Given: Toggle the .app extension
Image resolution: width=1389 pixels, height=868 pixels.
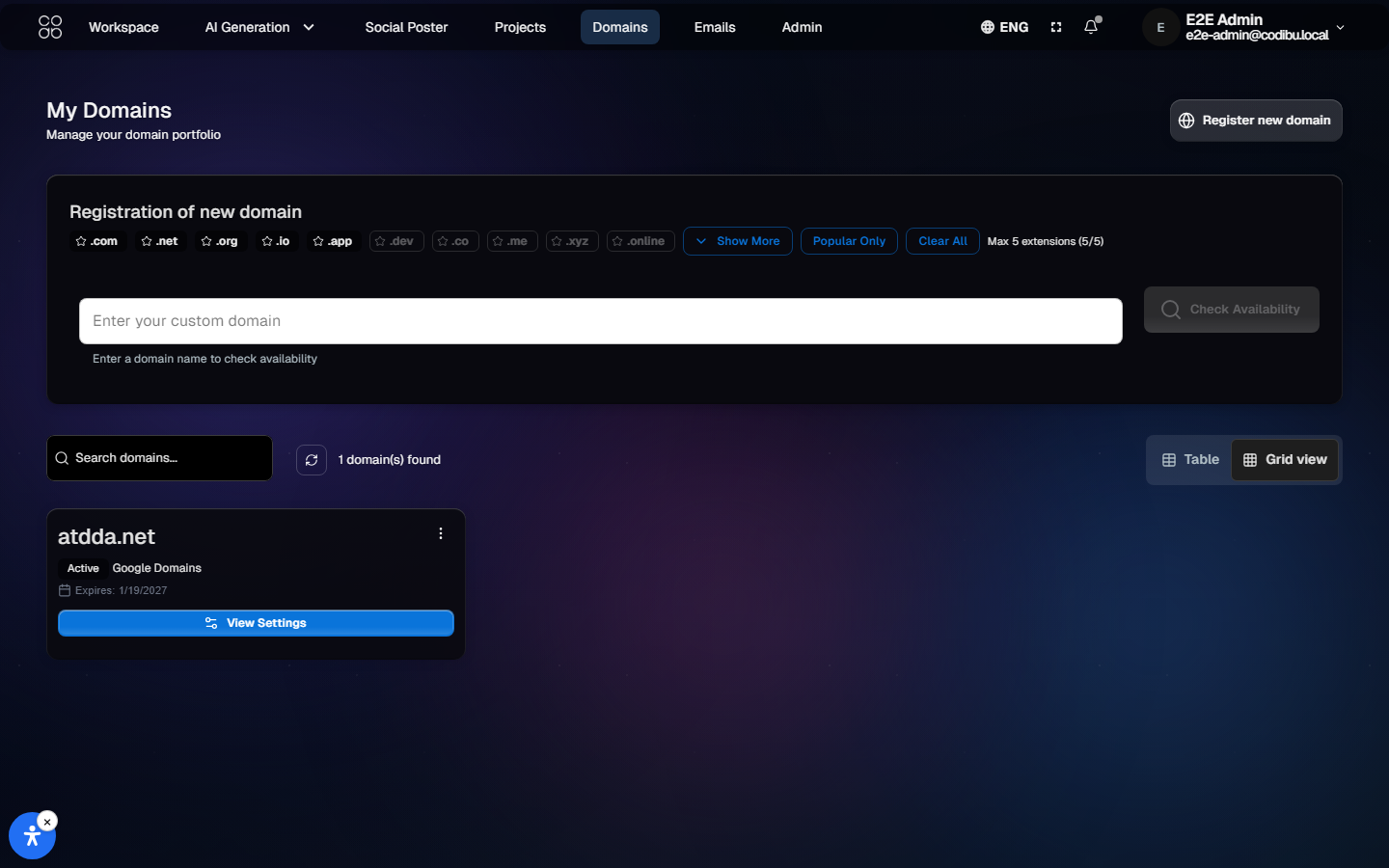Looking at the screenshot, I should (x=333, y=241).
